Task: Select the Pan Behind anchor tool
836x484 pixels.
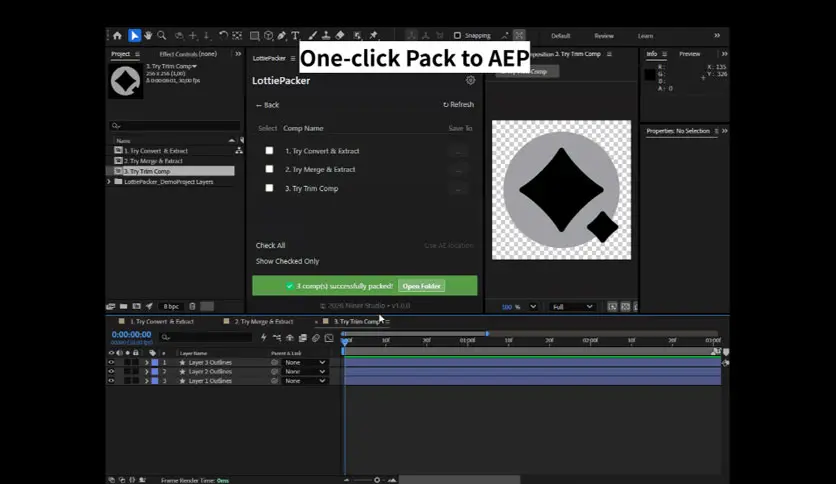Action: click(237, 36)
